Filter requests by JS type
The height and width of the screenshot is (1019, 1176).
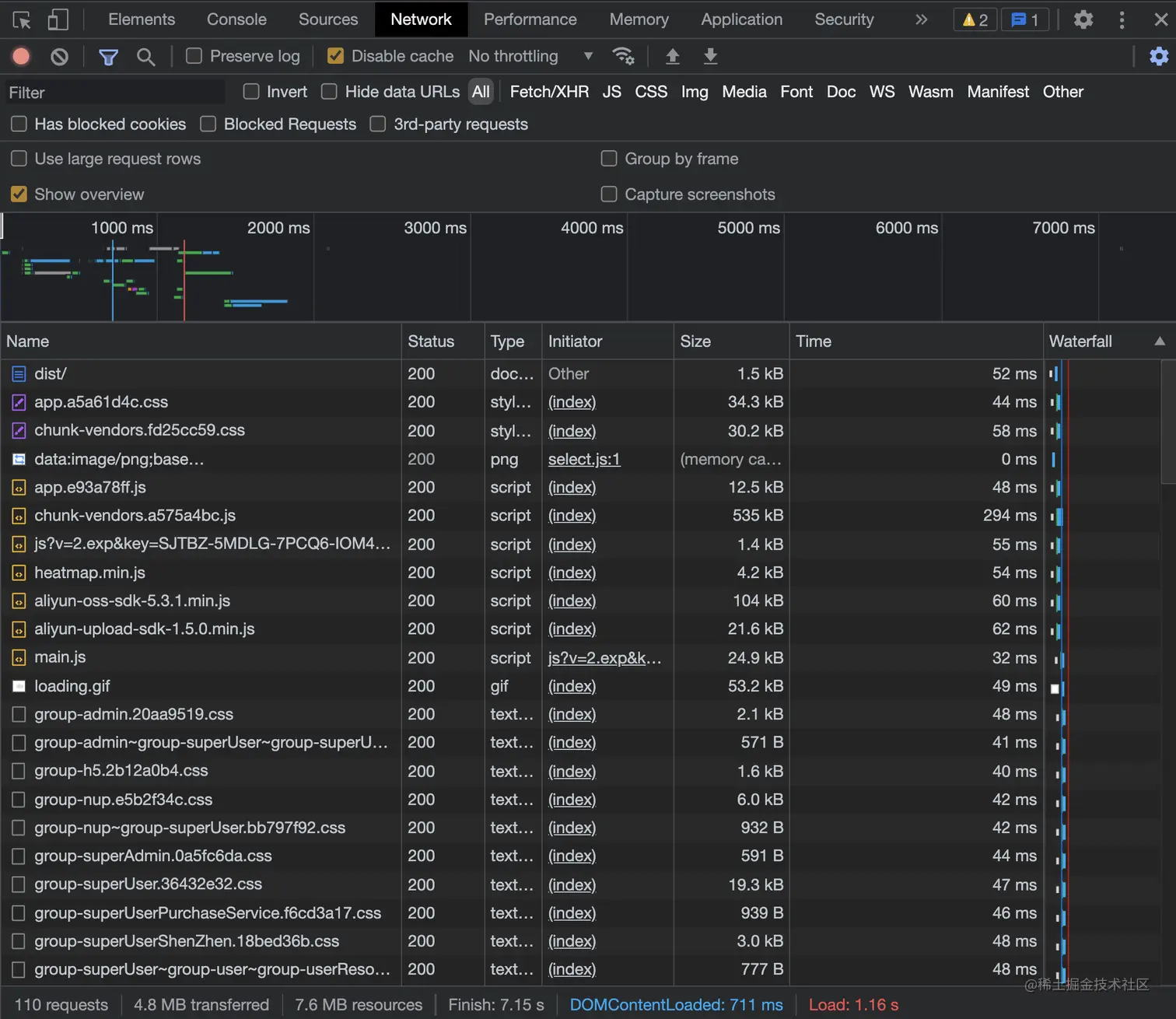(x=612, y=92)
